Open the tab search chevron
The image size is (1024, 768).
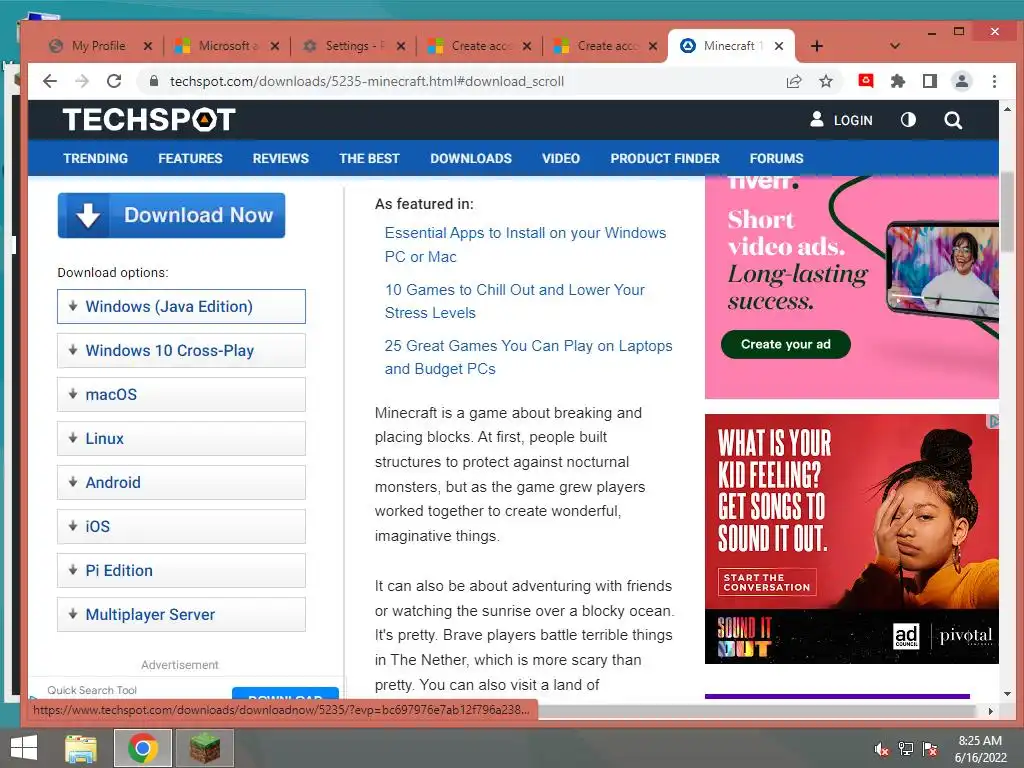tap(895, 46)
